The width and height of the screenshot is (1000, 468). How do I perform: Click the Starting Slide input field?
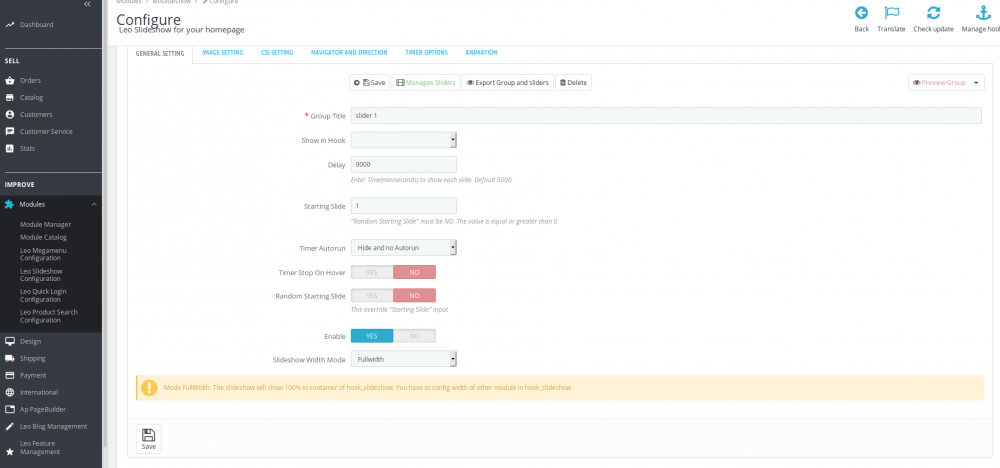(404, 206)
